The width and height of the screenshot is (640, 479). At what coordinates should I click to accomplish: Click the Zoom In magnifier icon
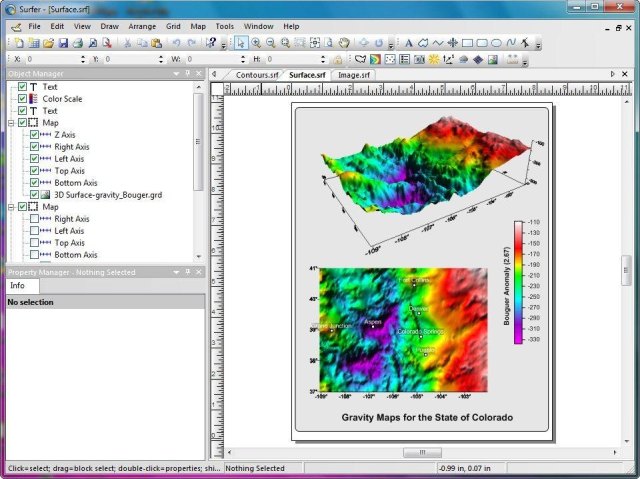(x=256, y=43)
